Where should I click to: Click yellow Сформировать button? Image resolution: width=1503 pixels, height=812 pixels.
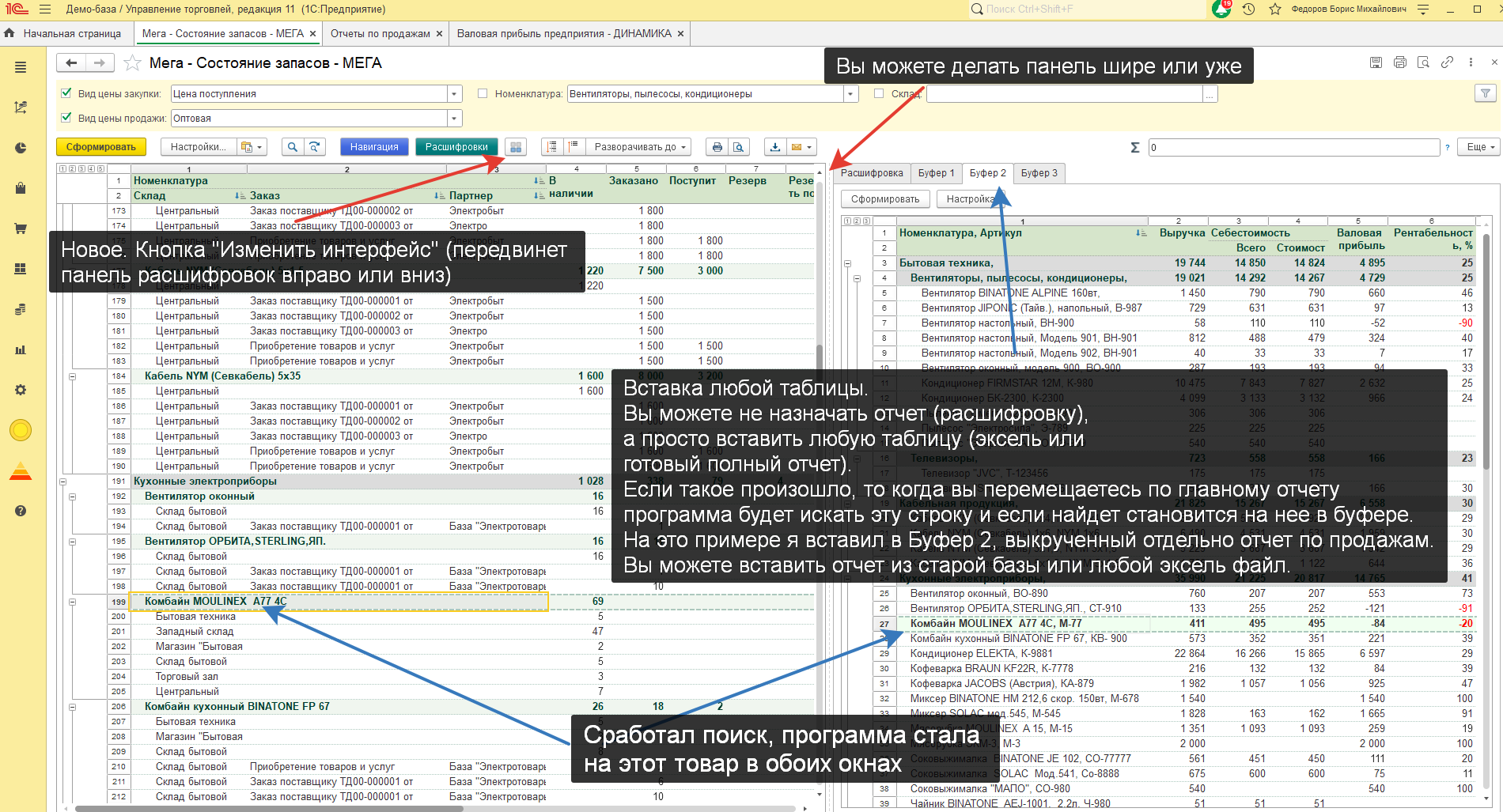[x=101, y=147]
